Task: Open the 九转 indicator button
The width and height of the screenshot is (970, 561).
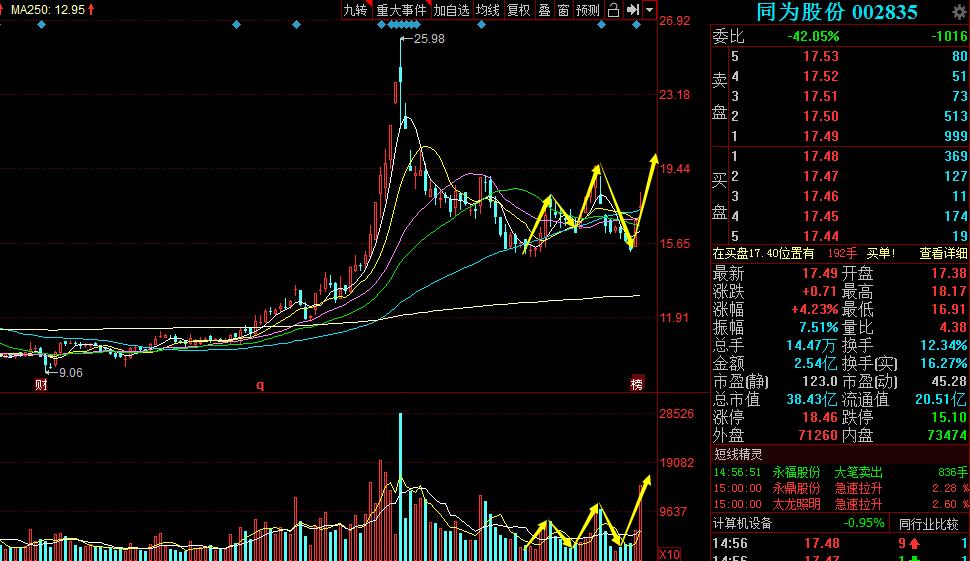Action: pyautogui.click(x=356, y=10)
